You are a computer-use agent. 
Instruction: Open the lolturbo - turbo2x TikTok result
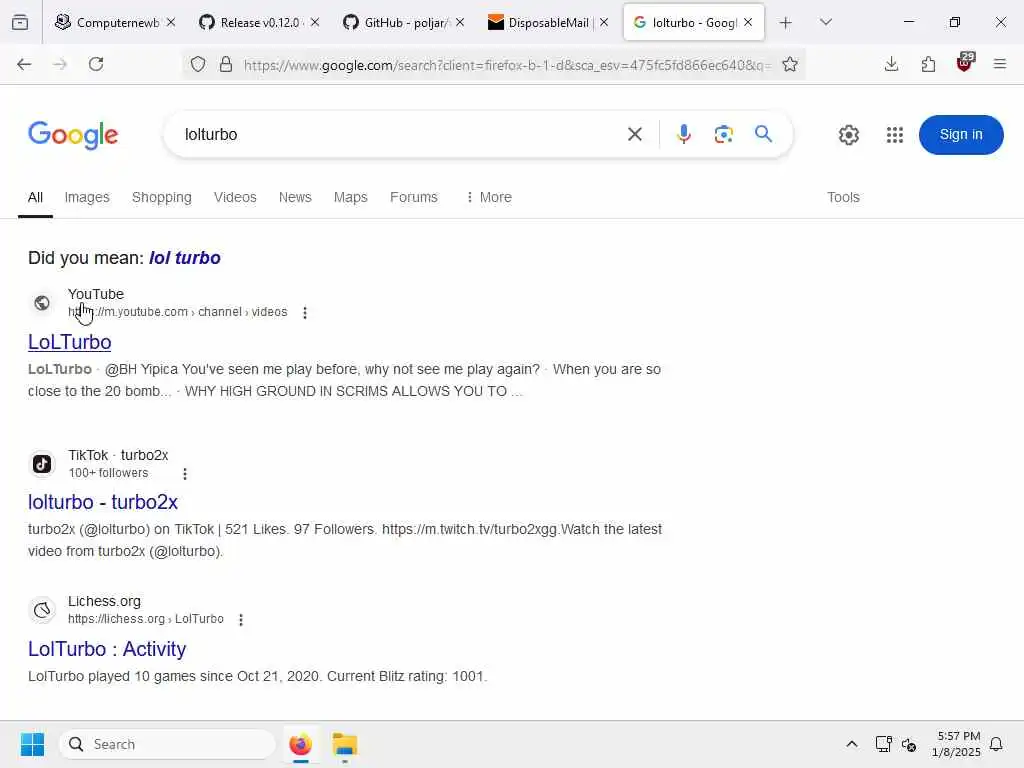pyautogui.click(x=103, y=502)
